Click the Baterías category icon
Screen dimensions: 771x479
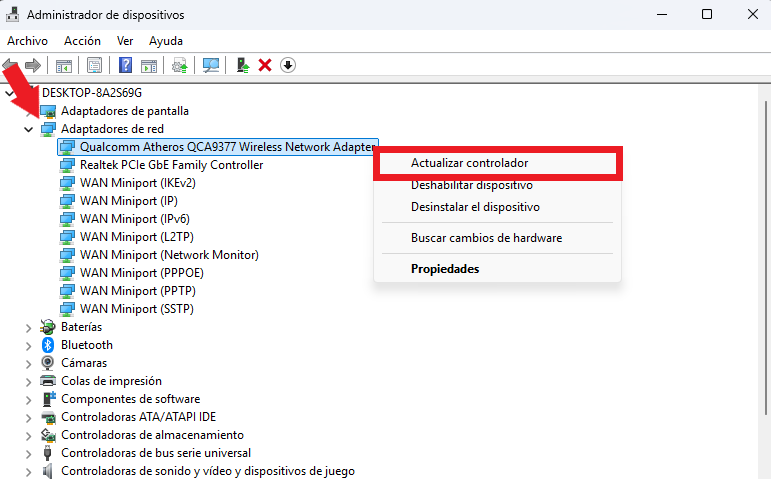pos(48,327)
